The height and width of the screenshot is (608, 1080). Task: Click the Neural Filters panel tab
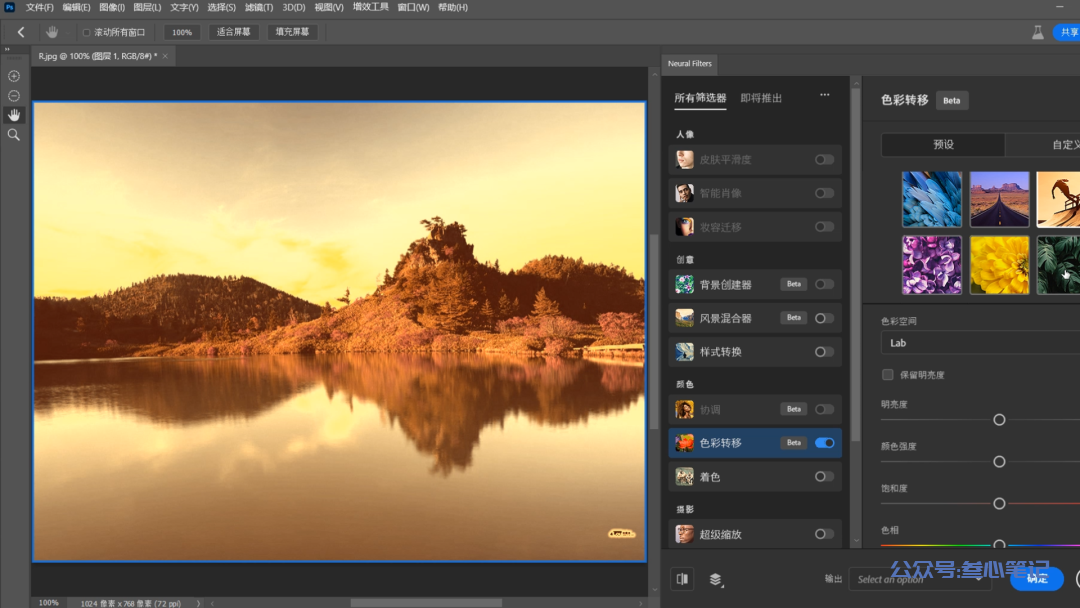point(689,63)
